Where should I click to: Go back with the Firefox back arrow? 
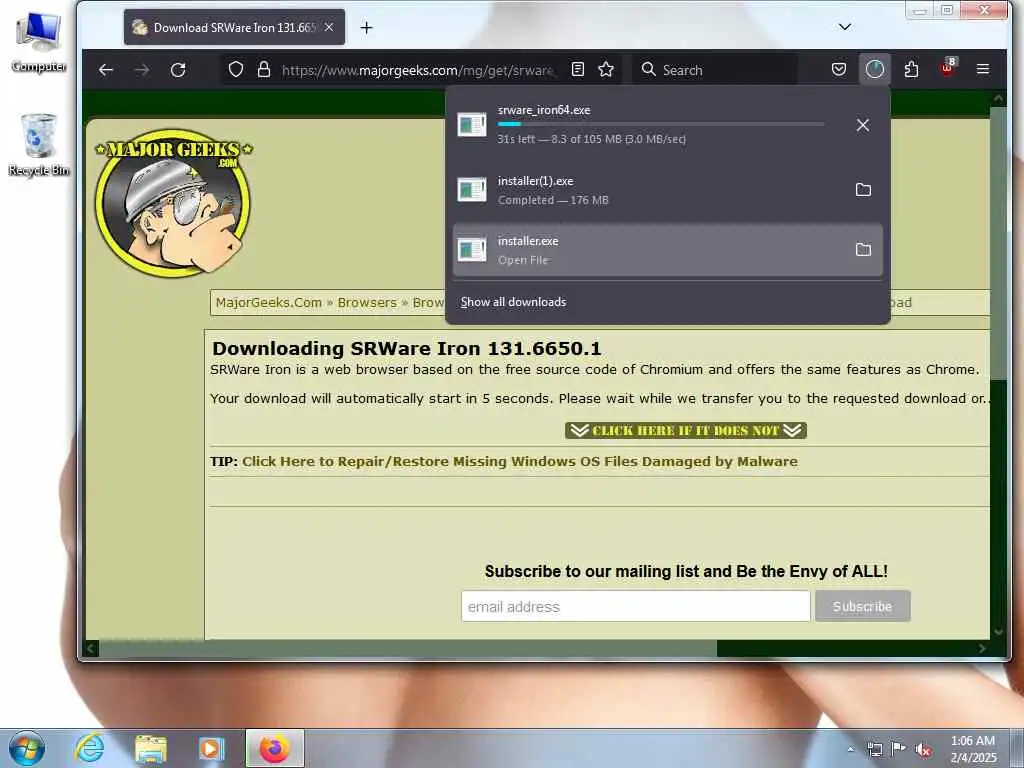(106, 70)
